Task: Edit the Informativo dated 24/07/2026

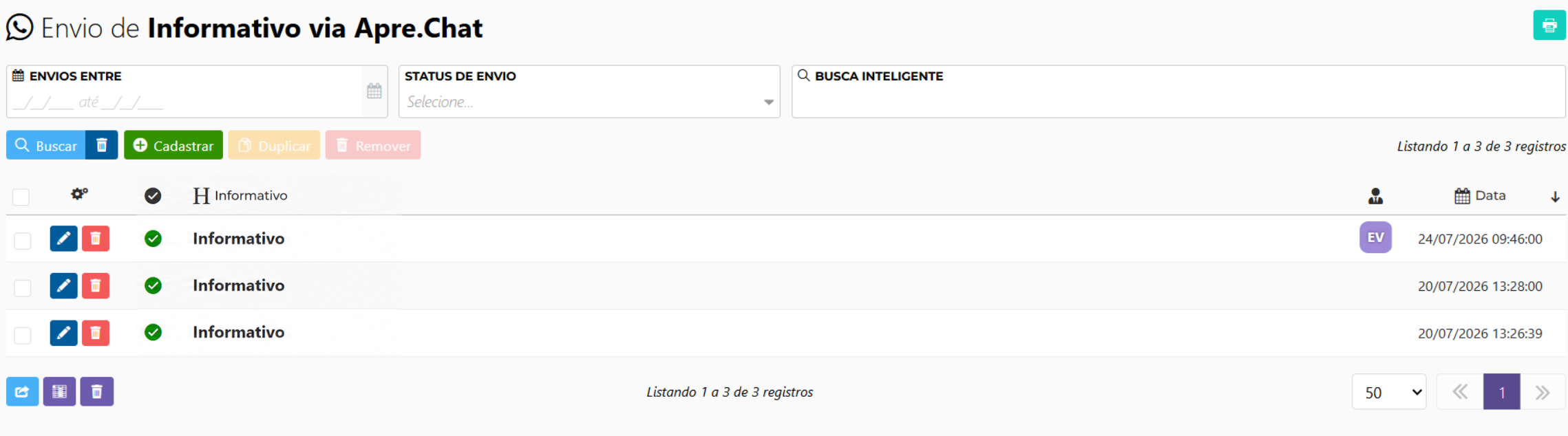Action: [x=63, y=239]
